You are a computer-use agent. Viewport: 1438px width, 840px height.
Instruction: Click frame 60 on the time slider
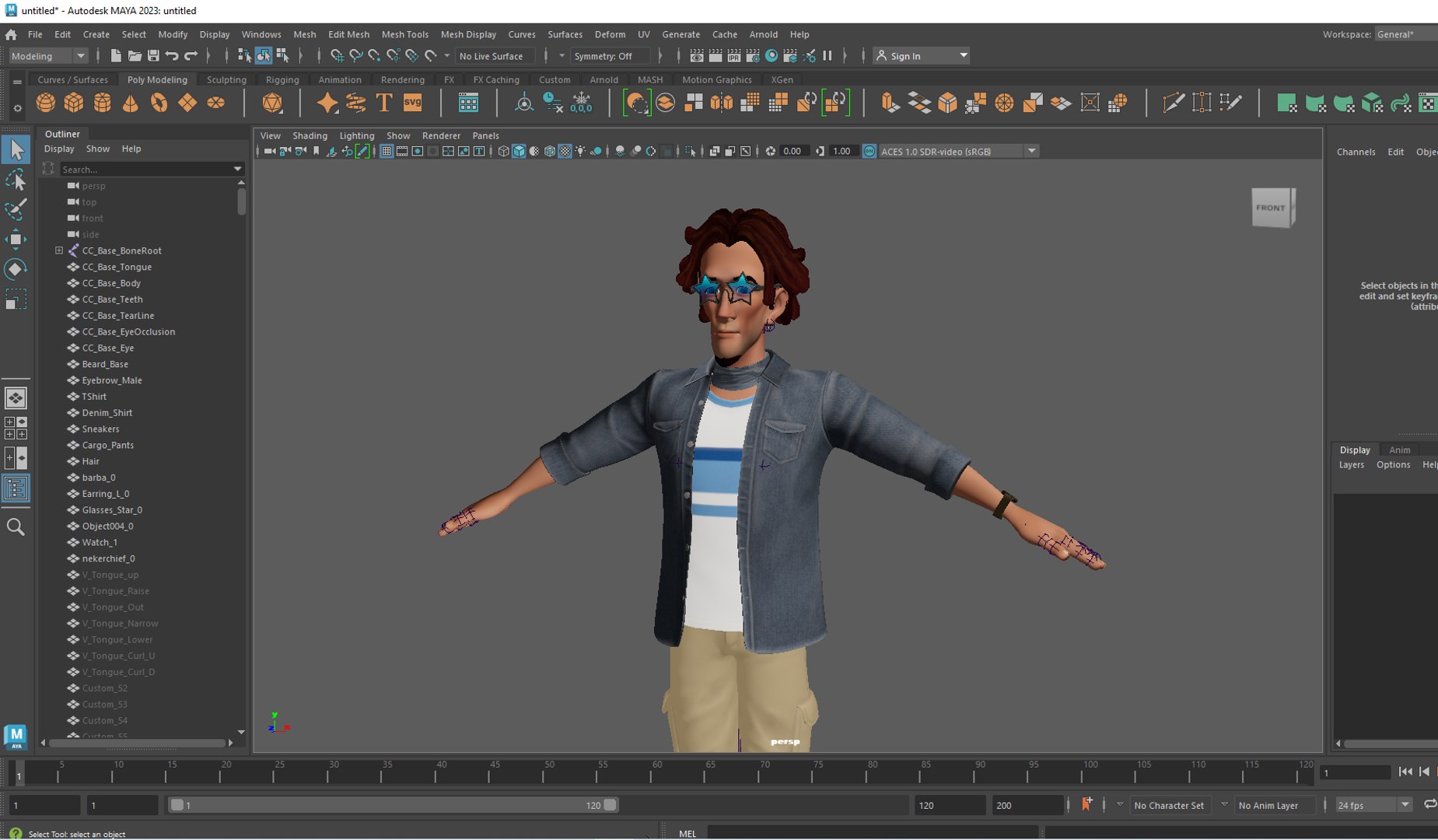(x=657, y=772)
